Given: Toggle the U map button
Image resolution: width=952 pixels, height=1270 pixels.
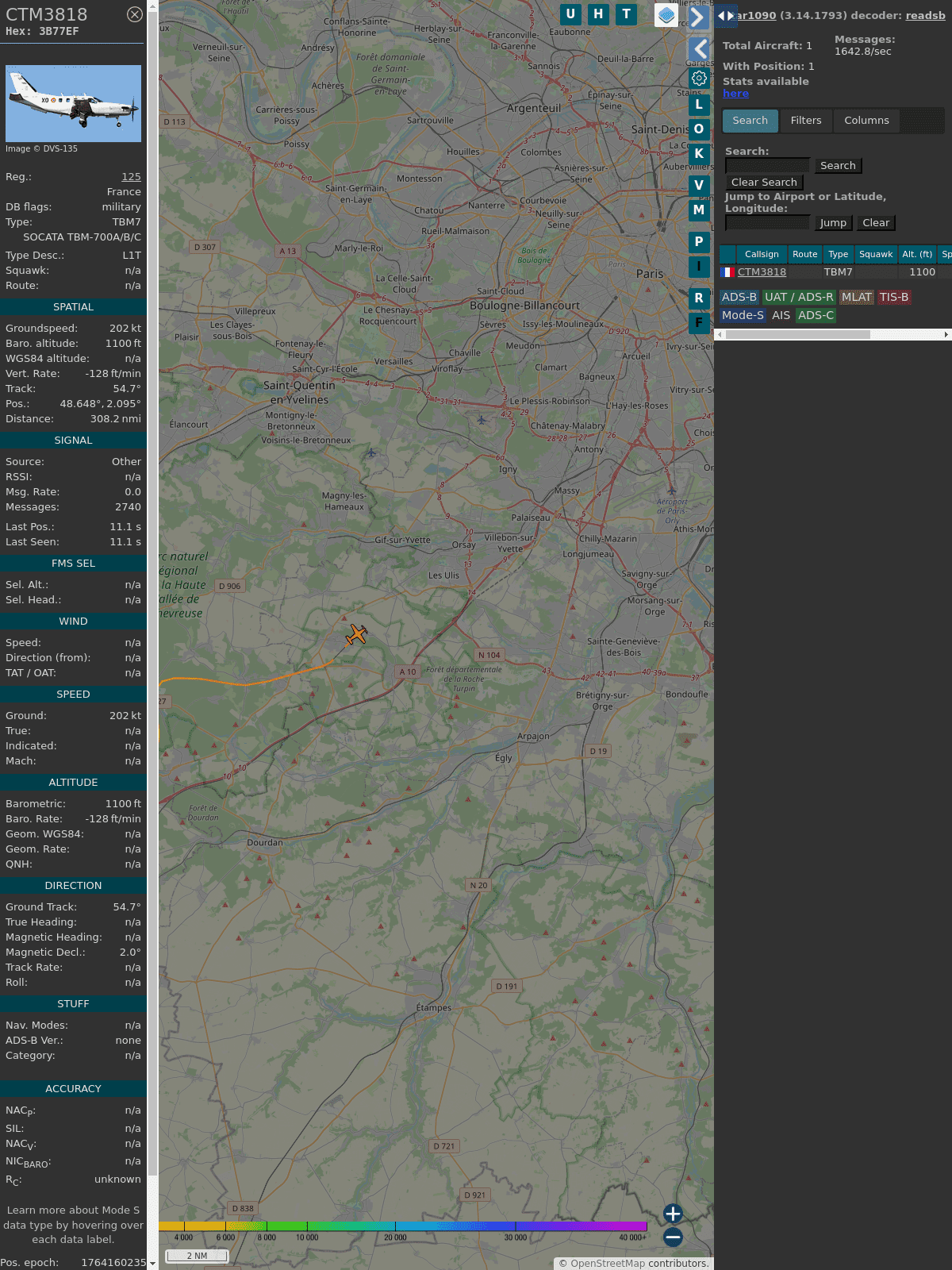Looking at the screenshot, I should 570,14.
